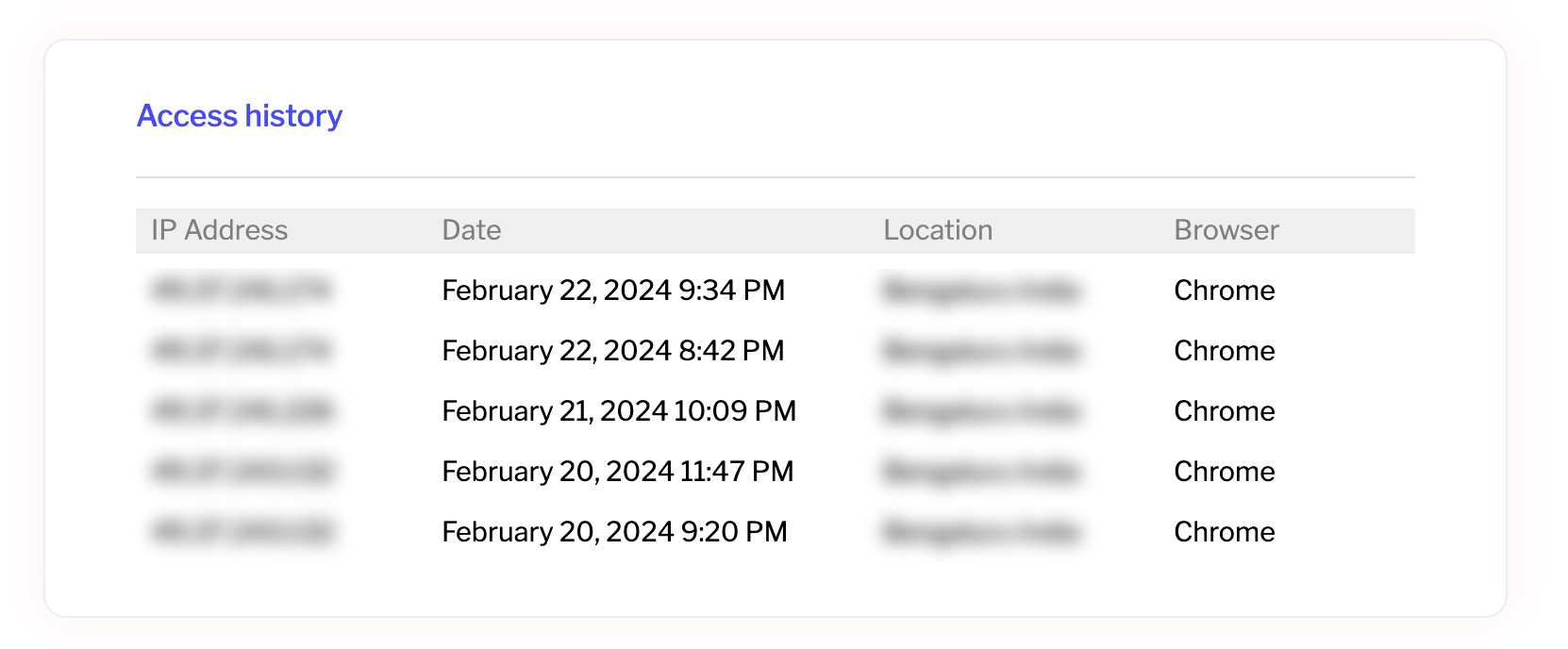Select the February 20, 2024 11:47 PM entry
1568x649 pixels.
pos(618,472)
